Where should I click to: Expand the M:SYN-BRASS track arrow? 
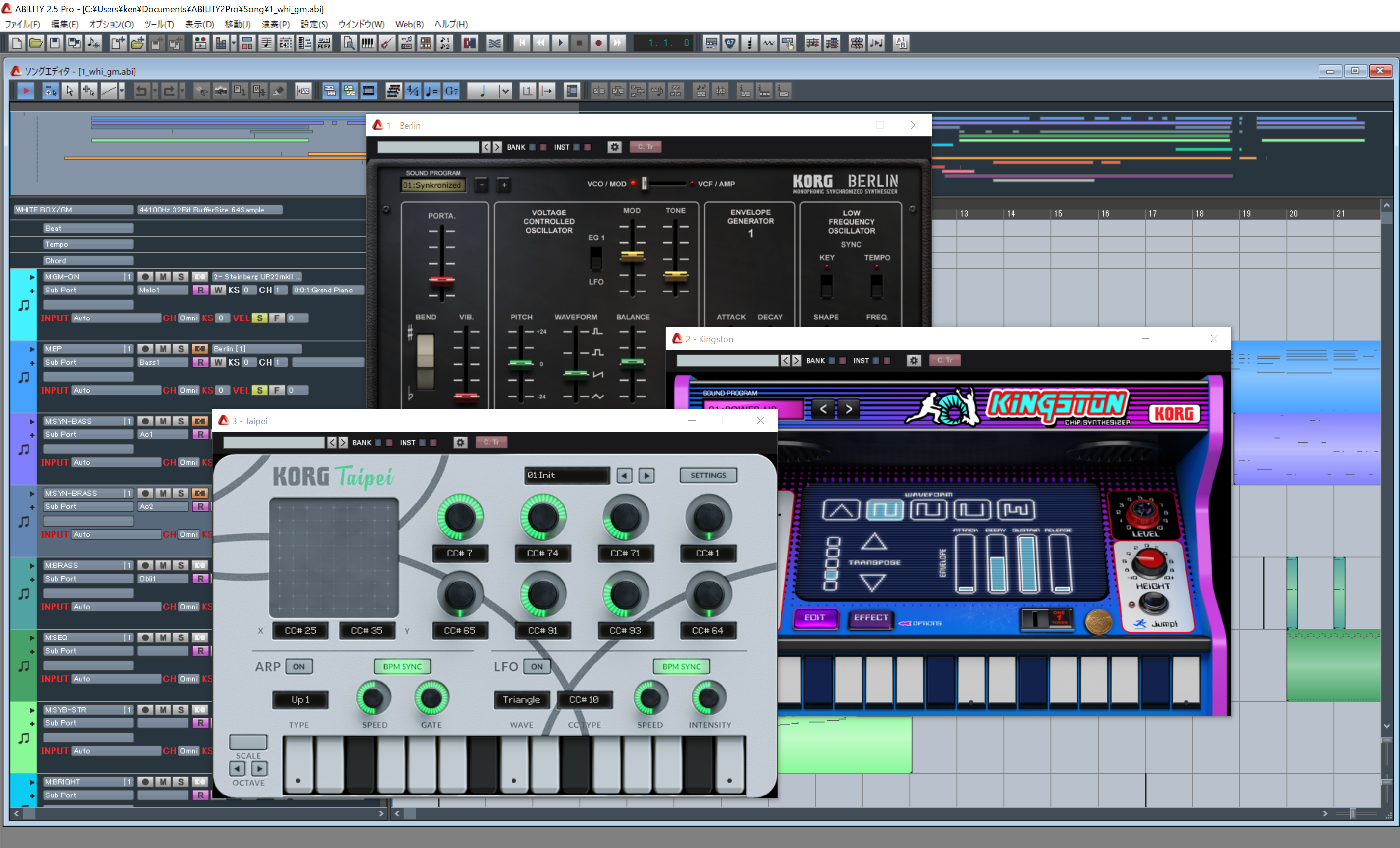point(32,494)
